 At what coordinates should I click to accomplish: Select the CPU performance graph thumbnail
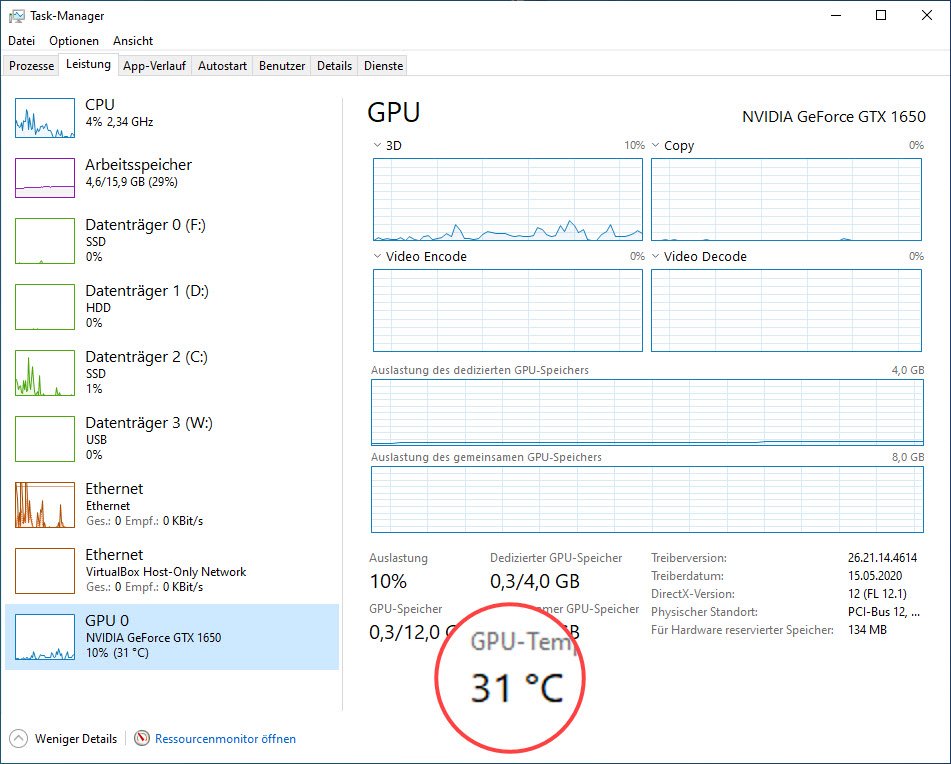45,118
